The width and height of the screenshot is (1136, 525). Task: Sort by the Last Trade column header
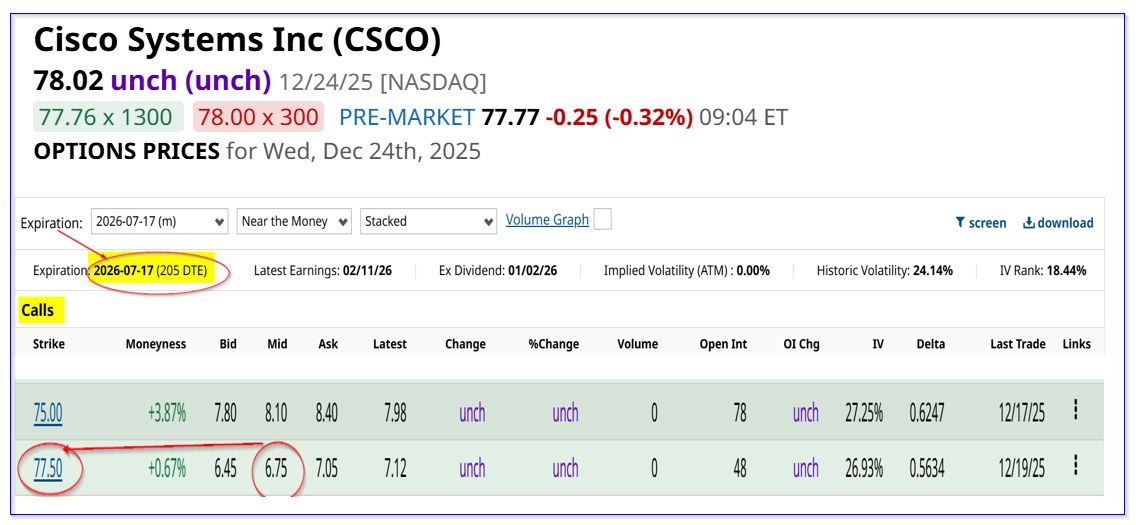pyautogui.click(x=1017, y=344)
